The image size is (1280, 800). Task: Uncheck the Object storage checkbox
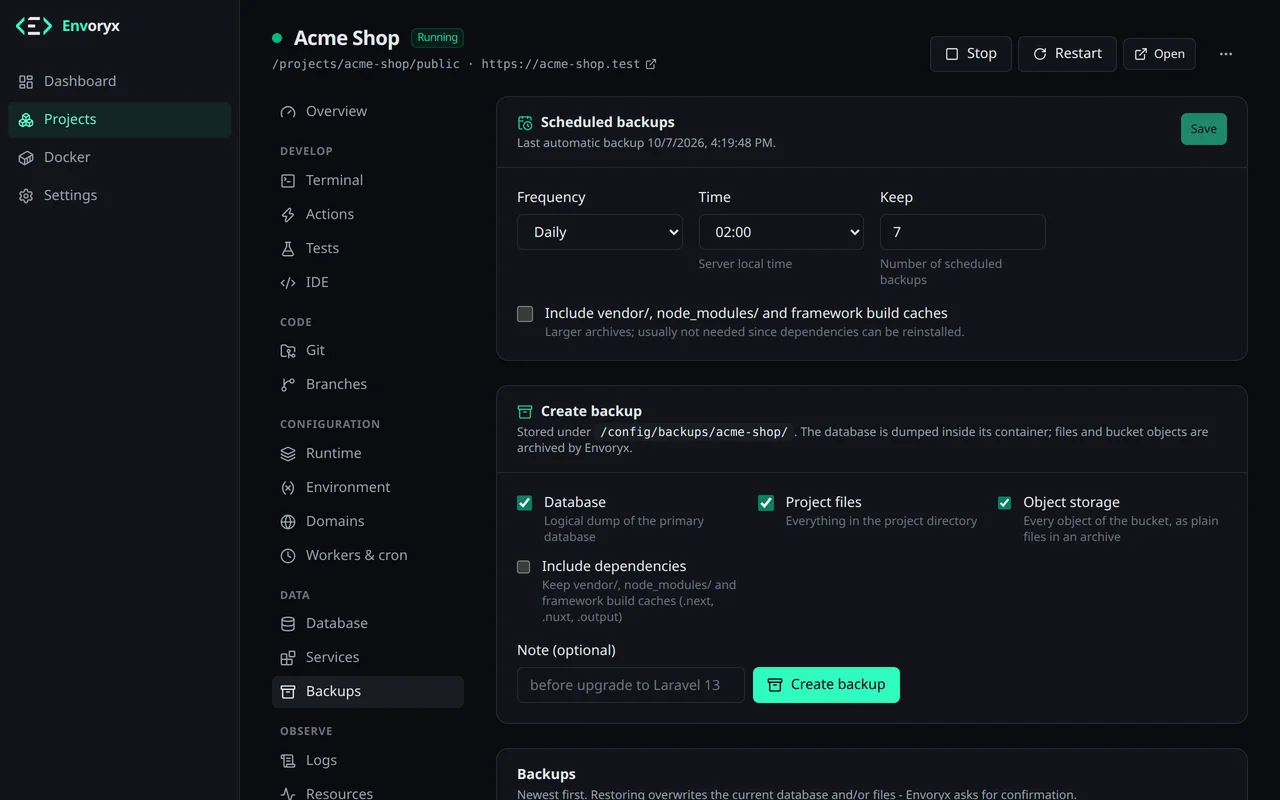click(1004, 503)
